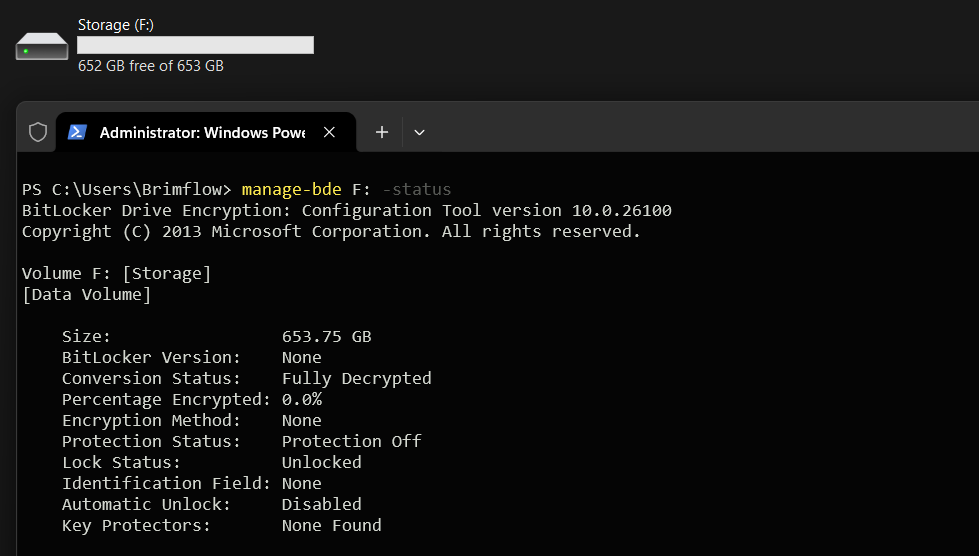The height and width of the screenshot is (556, 979).
Task: Click the Size value '653.75 GB'
Action: [327, 336]
